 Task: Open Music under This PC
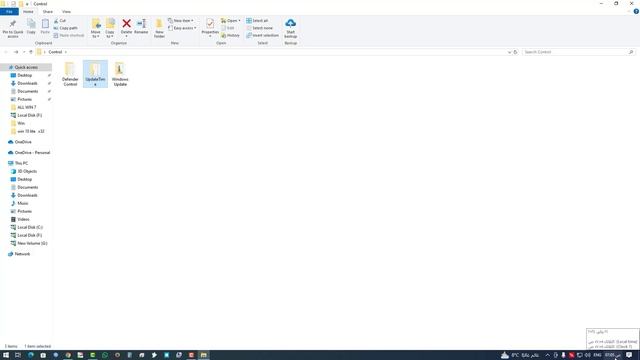[23, 203]
